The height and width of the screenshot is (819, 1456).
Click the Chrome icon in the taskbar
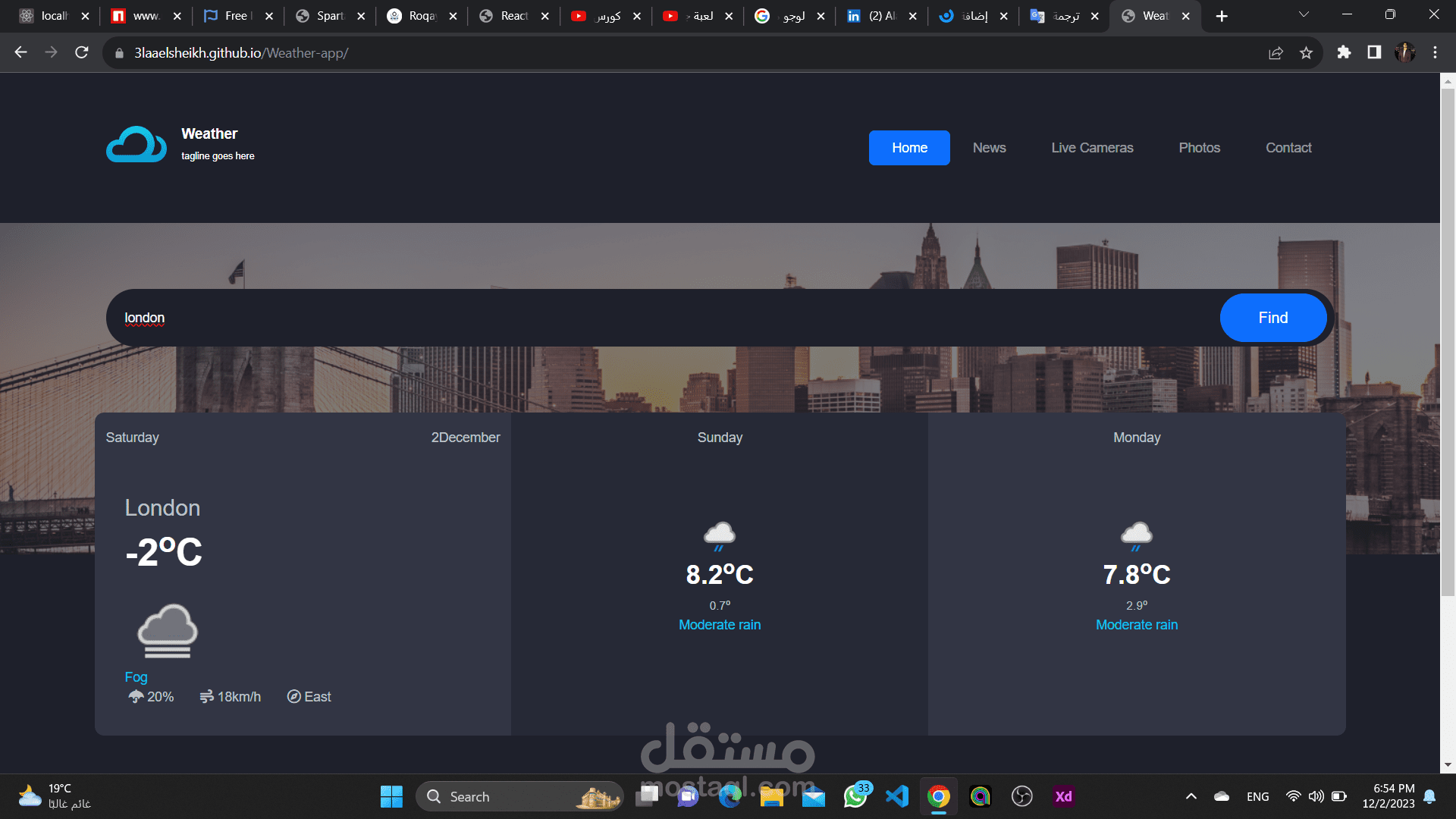939,796
